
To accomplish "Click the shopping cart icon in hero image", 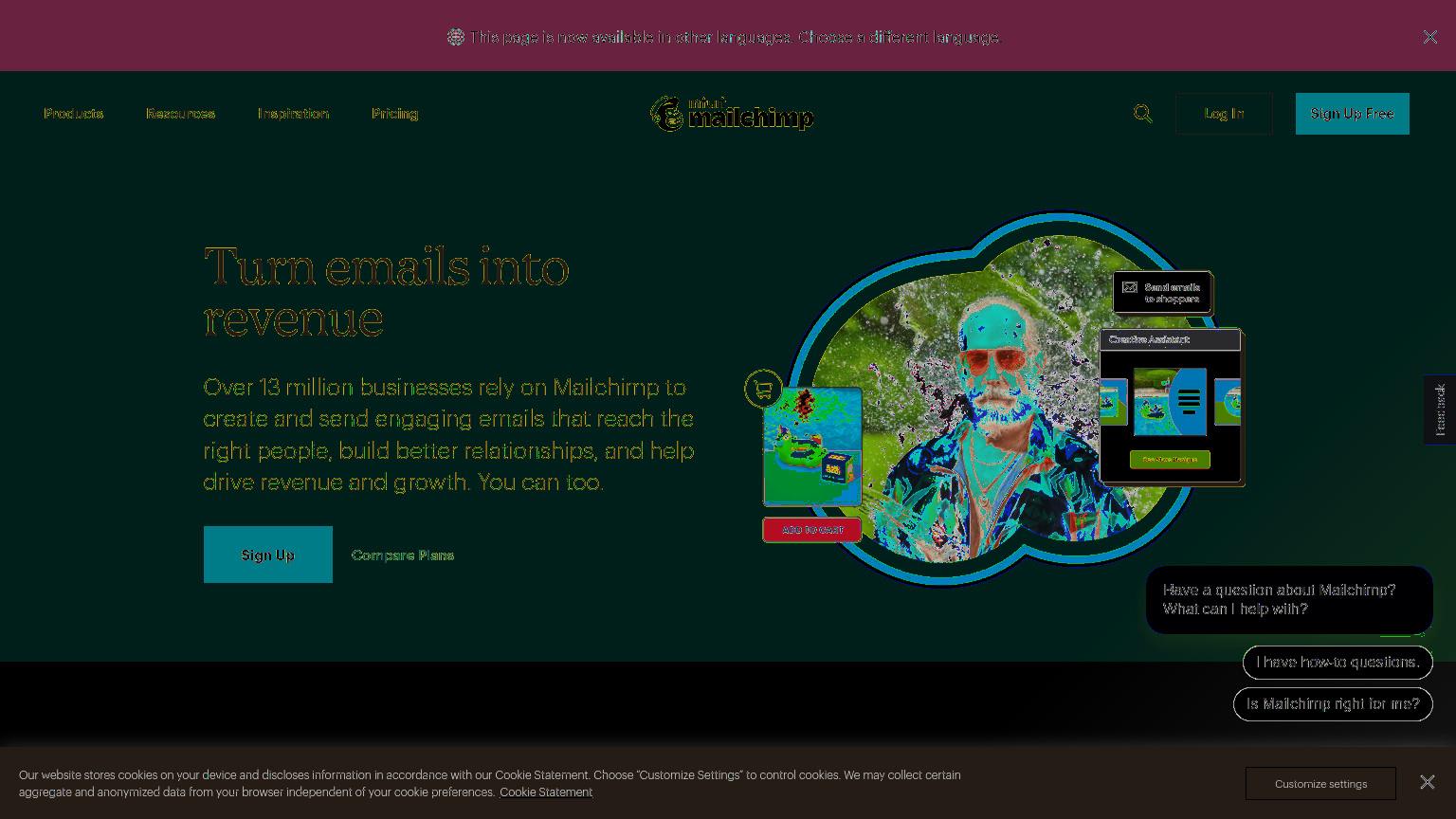I will (x=763, y=389).
